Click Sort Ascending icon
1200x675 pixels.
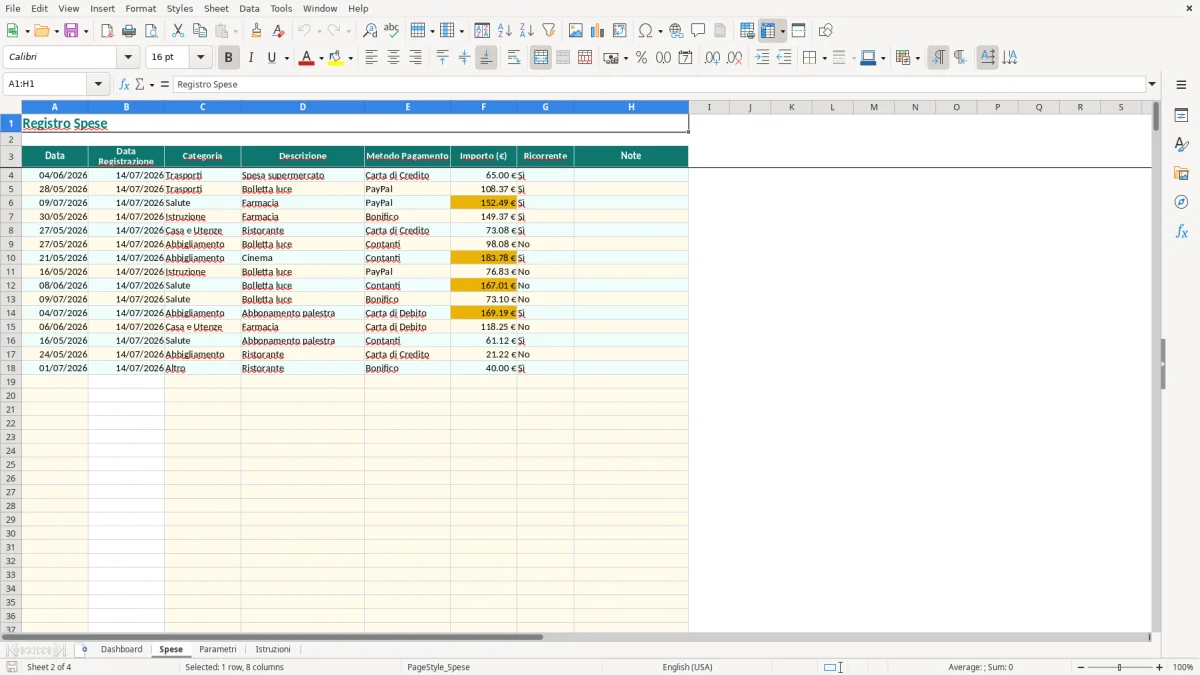pos(505,31)
